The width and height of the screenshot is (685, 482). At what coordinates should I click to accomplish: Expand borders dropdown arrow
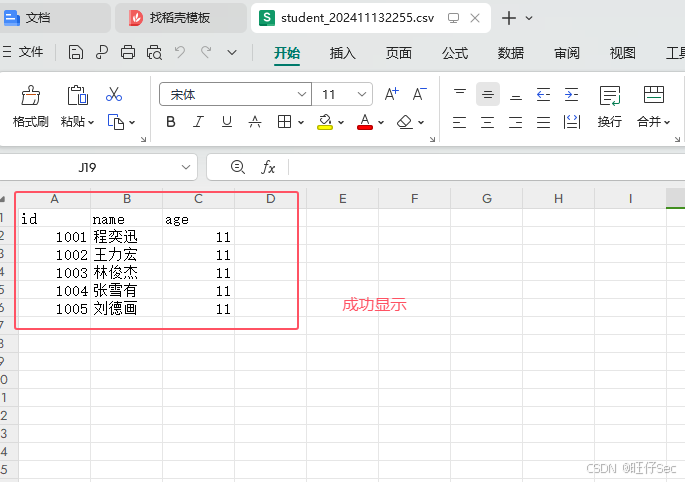[301, 122]
